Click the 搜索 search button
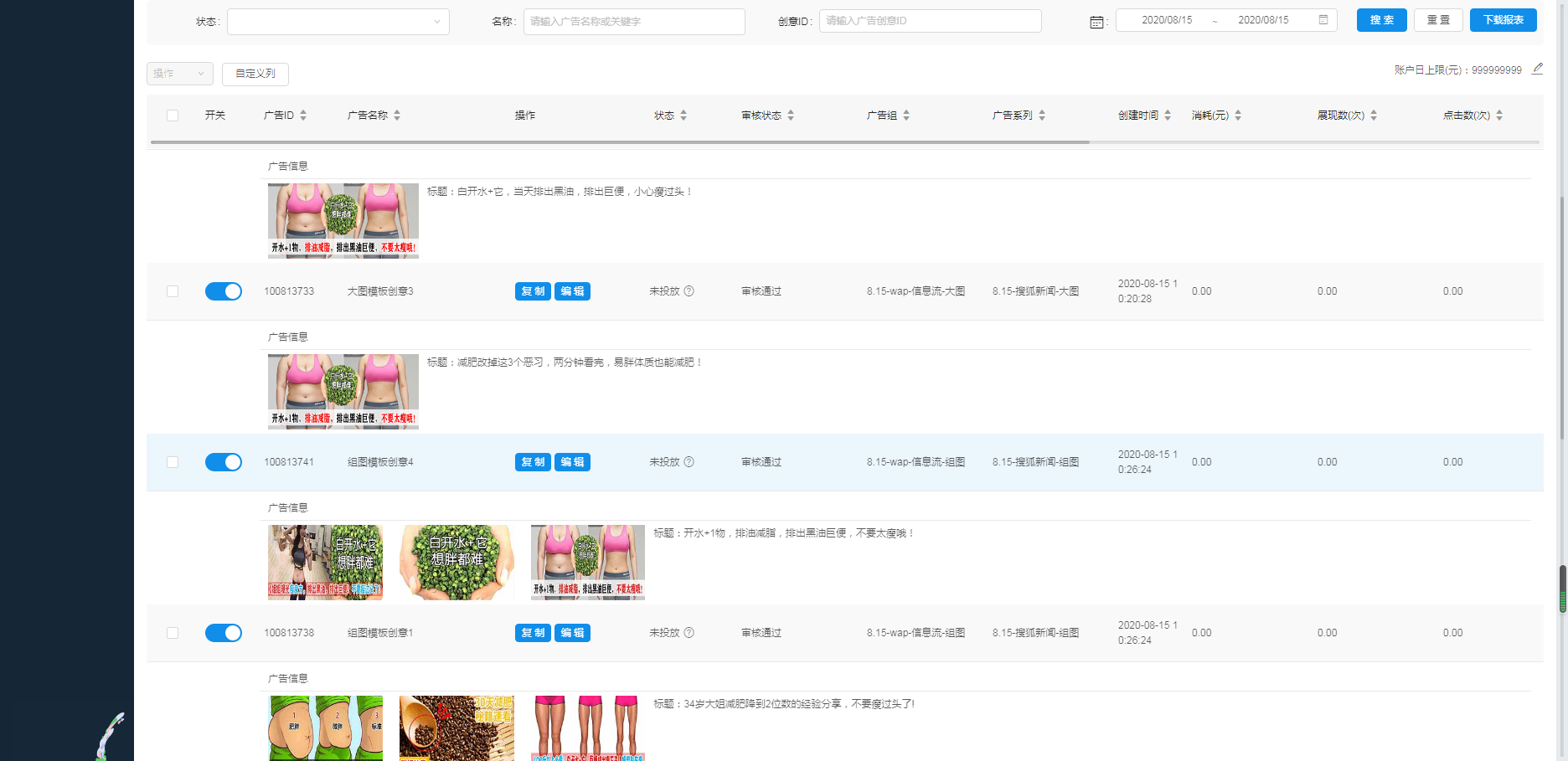This screenshot has width=1568, height=761. tap(1381, 20)
